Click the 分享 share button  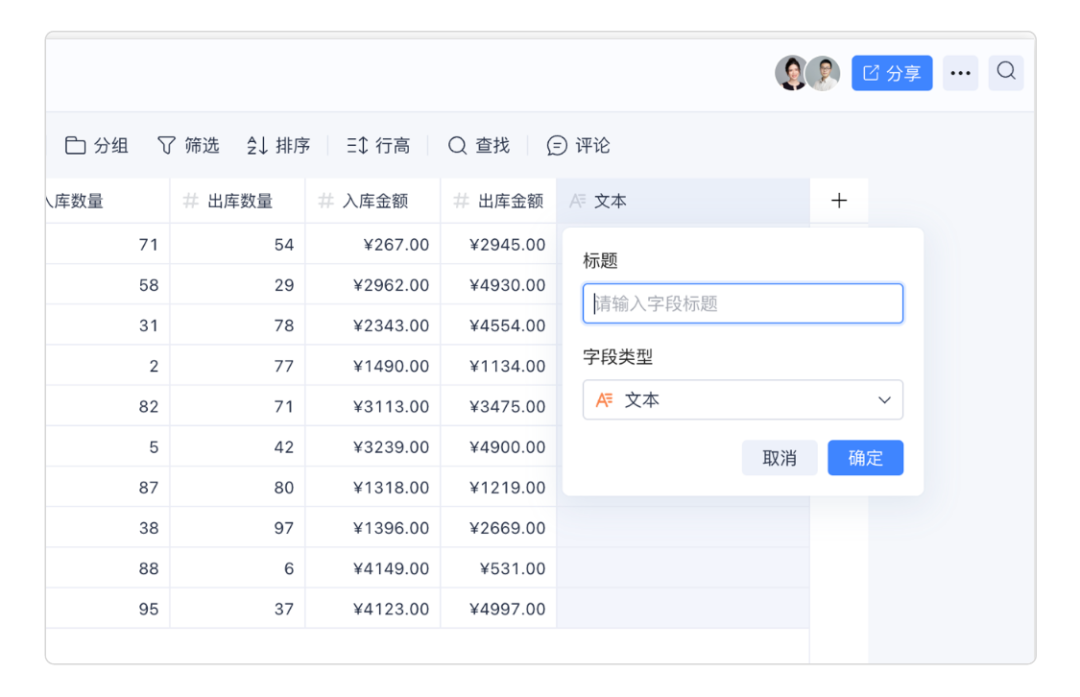pos(891,73)
